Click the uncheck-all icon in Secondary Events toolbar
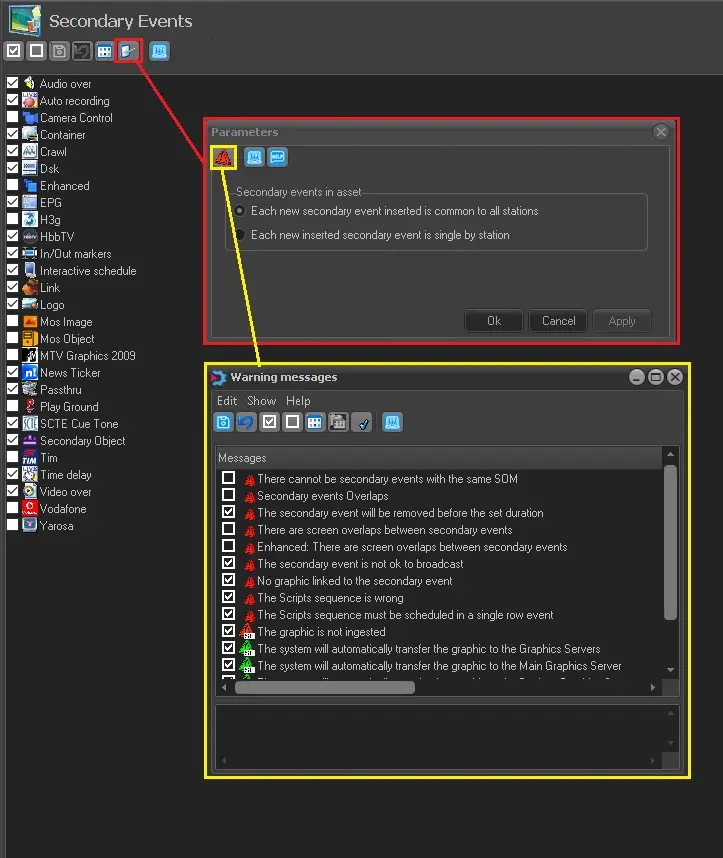 (x=36, y=50)
